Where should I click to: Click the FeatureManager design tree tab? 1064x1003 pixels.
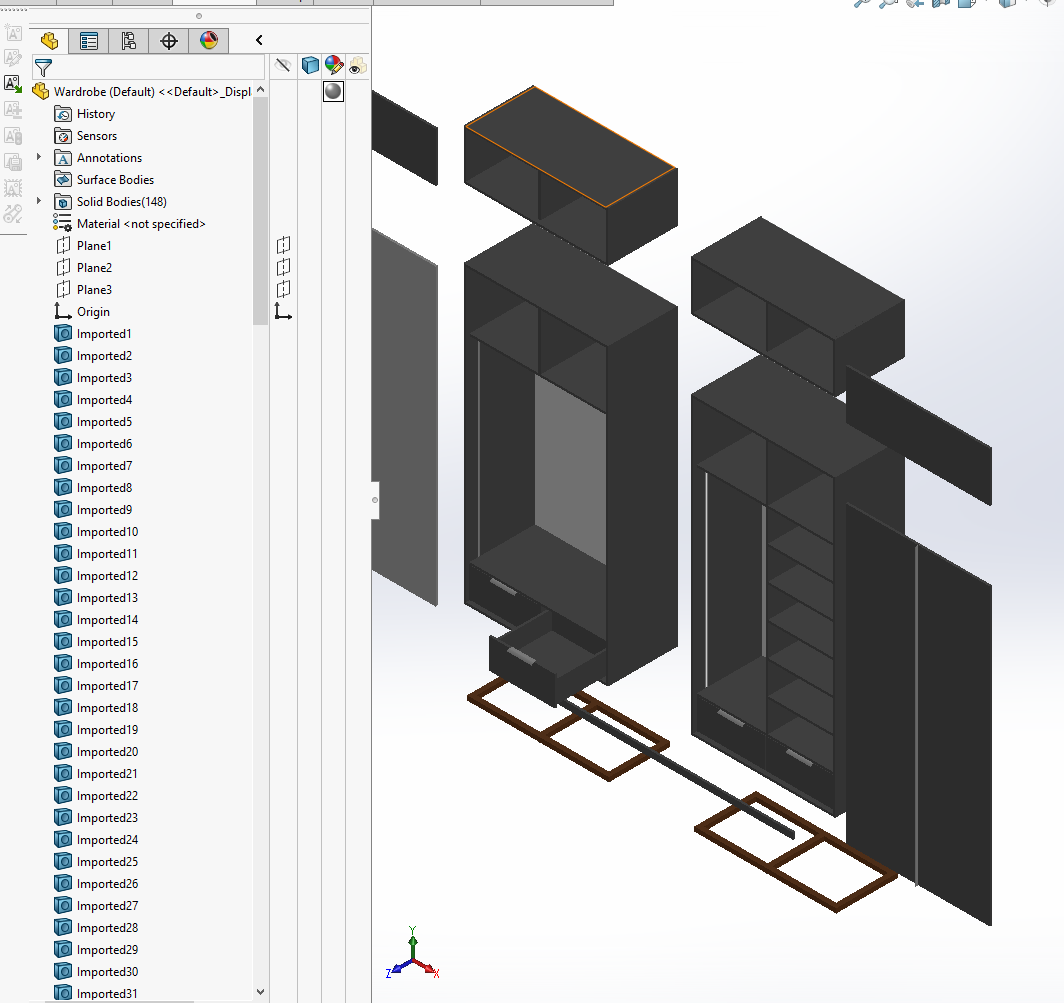tap(49, 41)
